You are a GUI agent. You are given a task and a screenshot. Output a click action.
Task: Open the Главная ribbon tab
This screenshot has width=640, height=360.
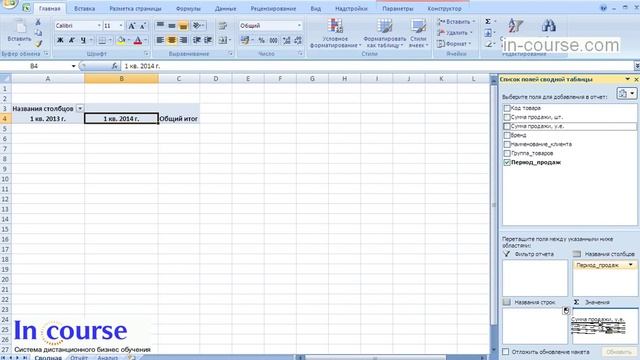click(x=50, y=8)
